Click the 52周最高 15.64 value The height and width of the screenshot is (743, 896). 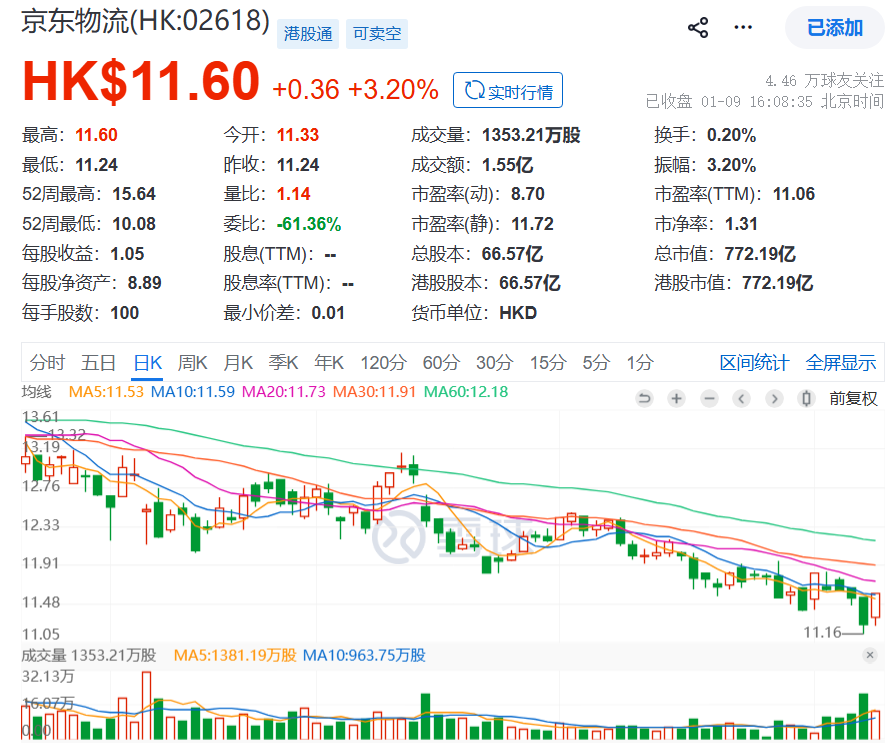(134, 194)
